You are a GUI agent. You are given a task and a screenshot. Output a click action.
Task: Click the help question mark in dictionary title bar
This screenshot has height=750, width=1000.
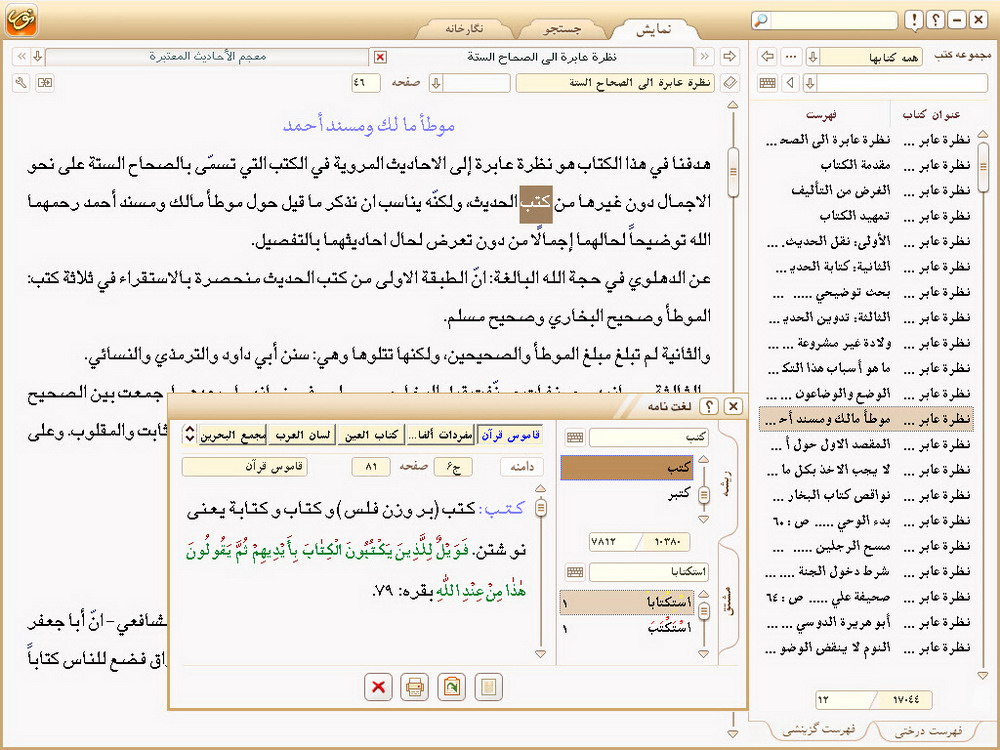pyautogui.click(x=710, y=406)
